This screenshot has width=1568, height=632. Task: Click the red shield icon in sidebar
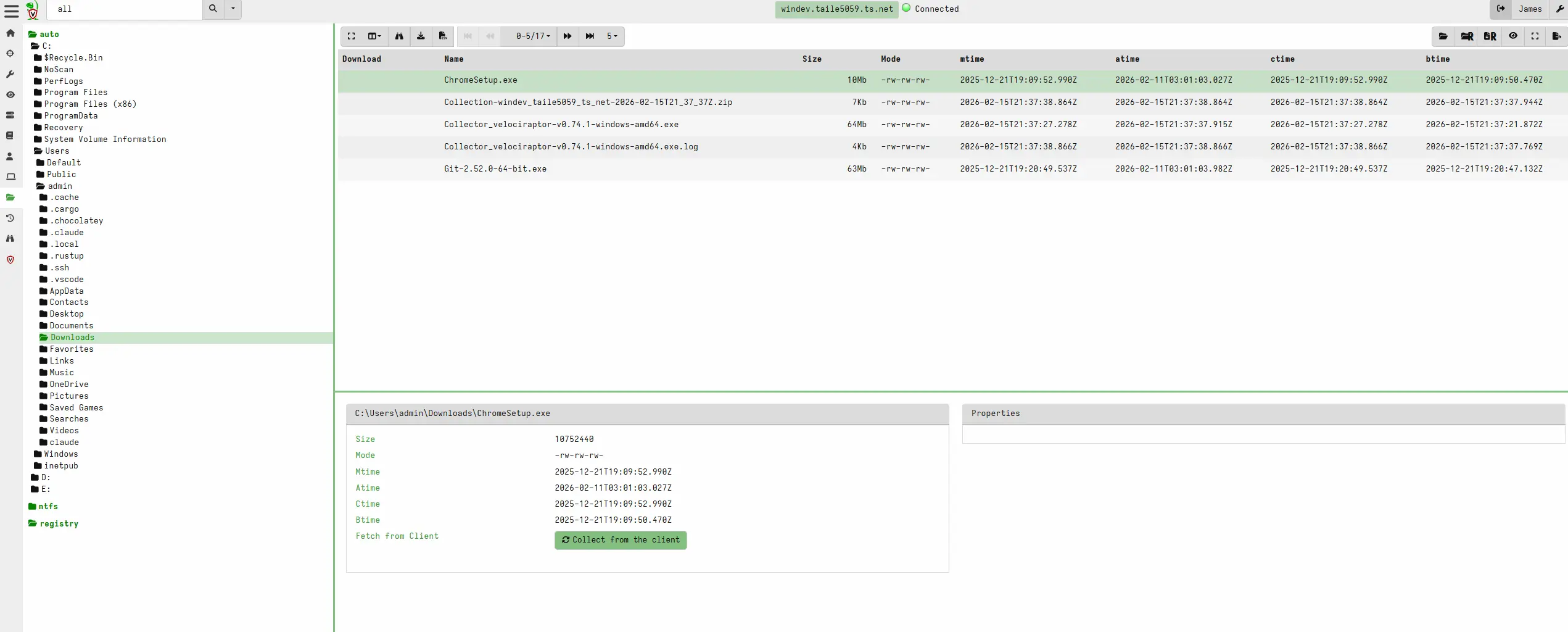pyautogui.click(x=10, y=260)
